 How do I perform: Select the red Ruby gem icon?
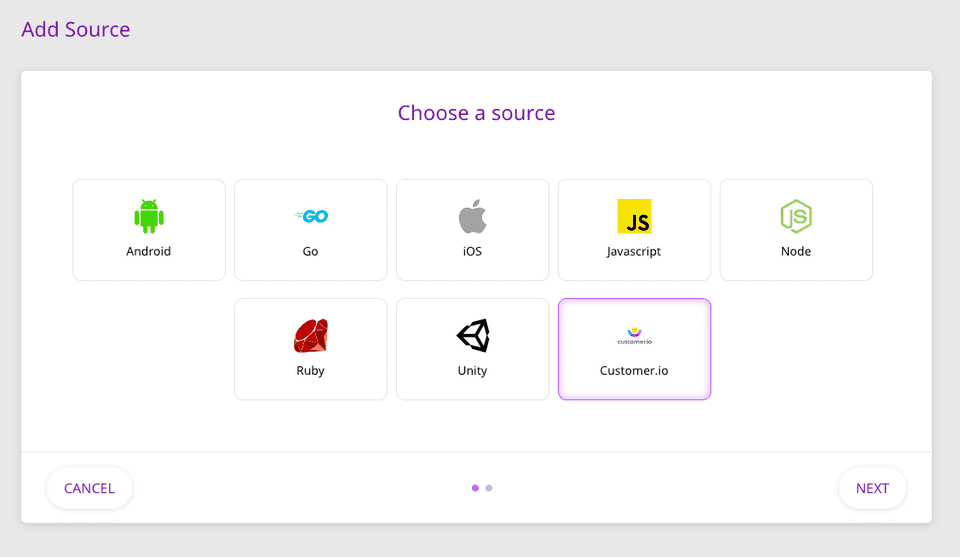(x=311, y=335)
